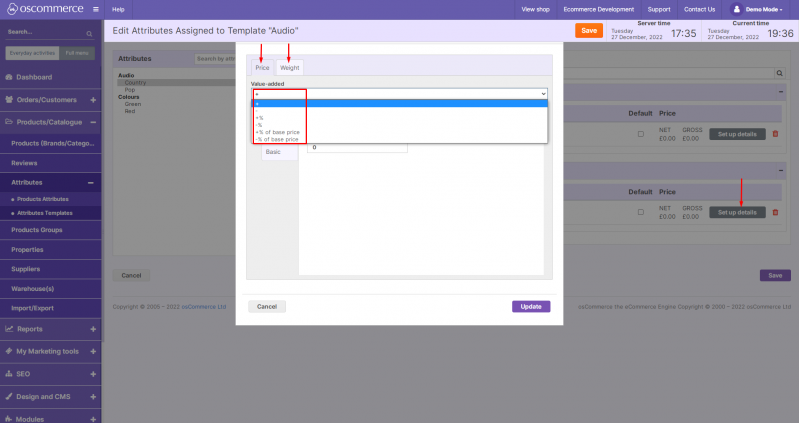This screenshot has width=799, height=423.
Task: Delete the first attribute row with the trash icon
Action: (775, 134)
